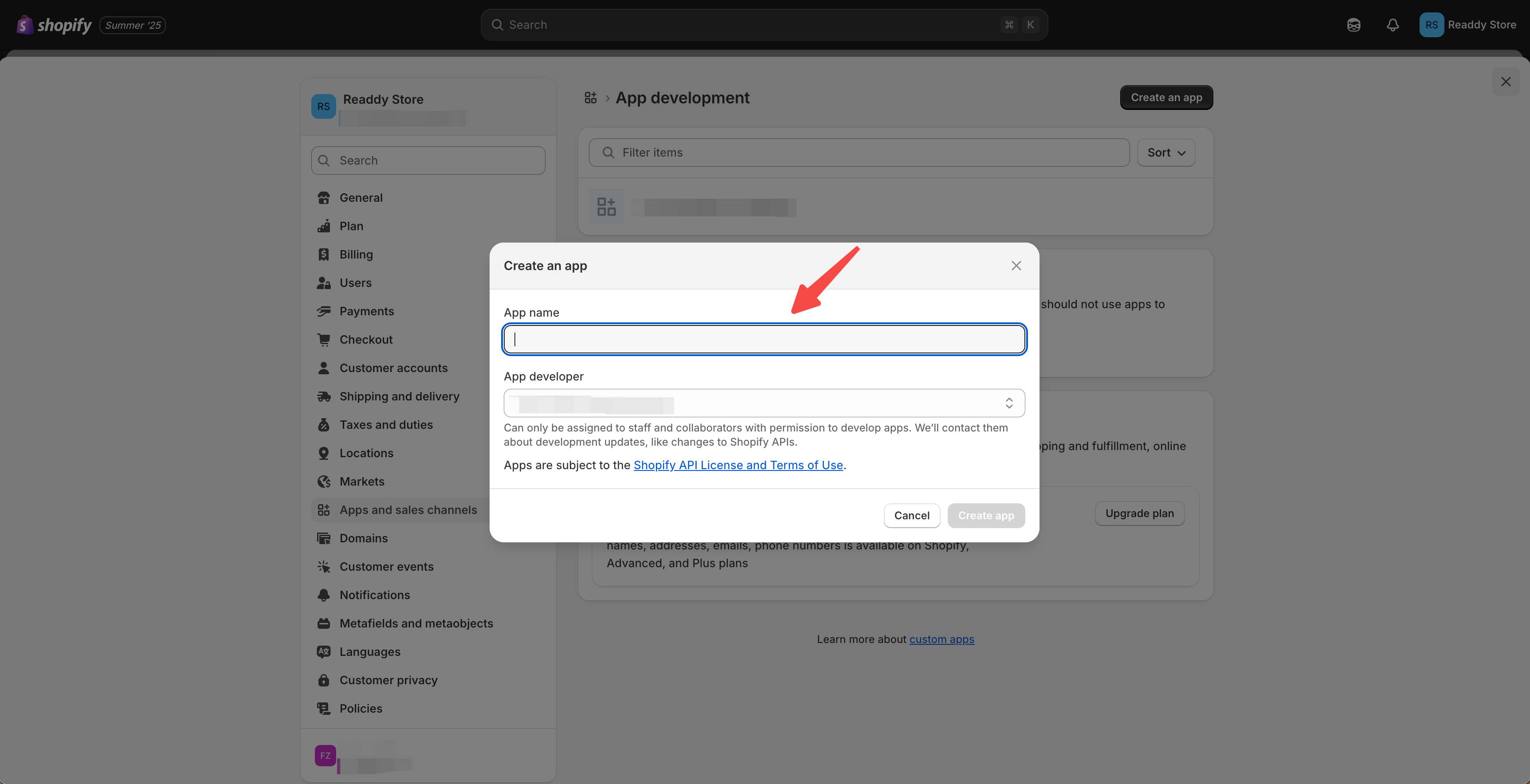Open Notifications settings item
The height and width of the screenshot is (784, 1530).
click(x=374, y=595)
